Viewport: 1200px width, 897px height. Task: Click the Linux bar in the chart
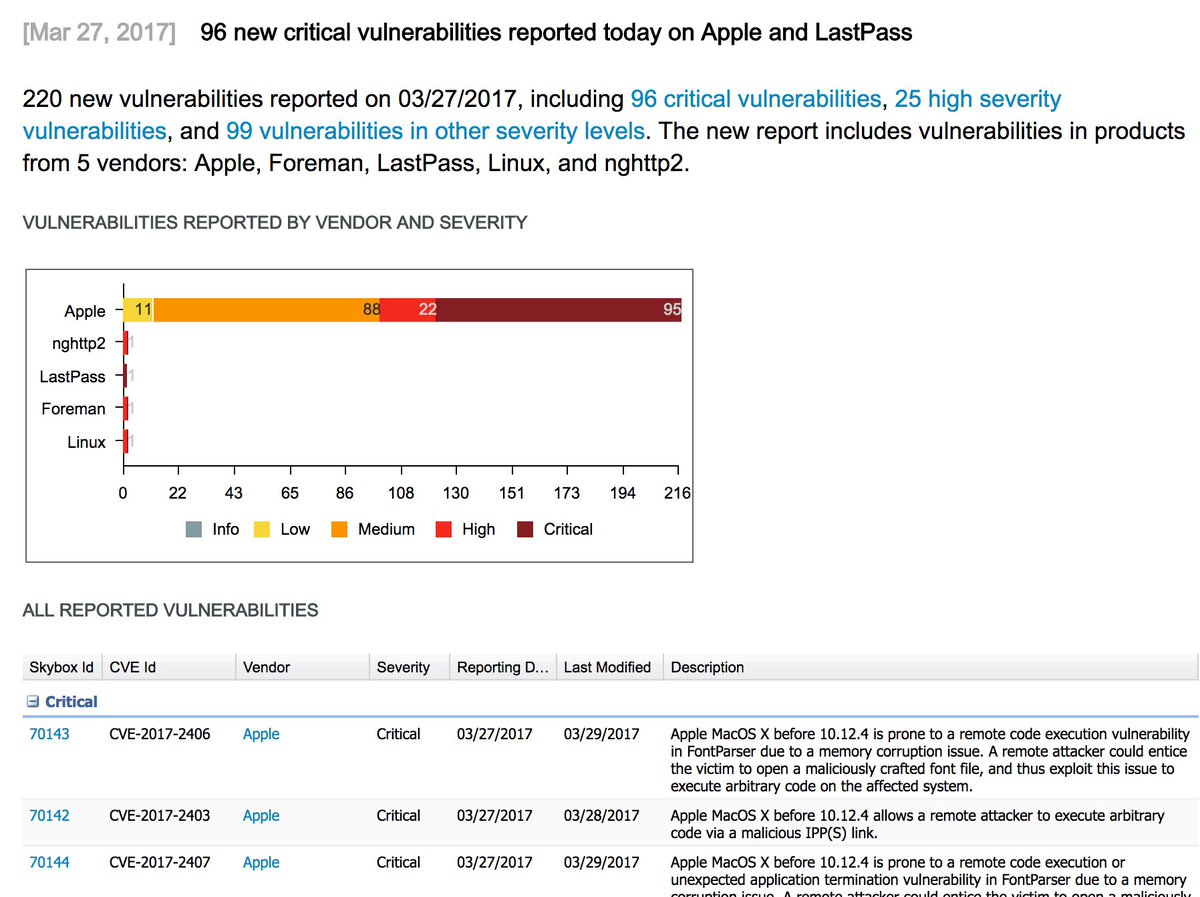125,441
